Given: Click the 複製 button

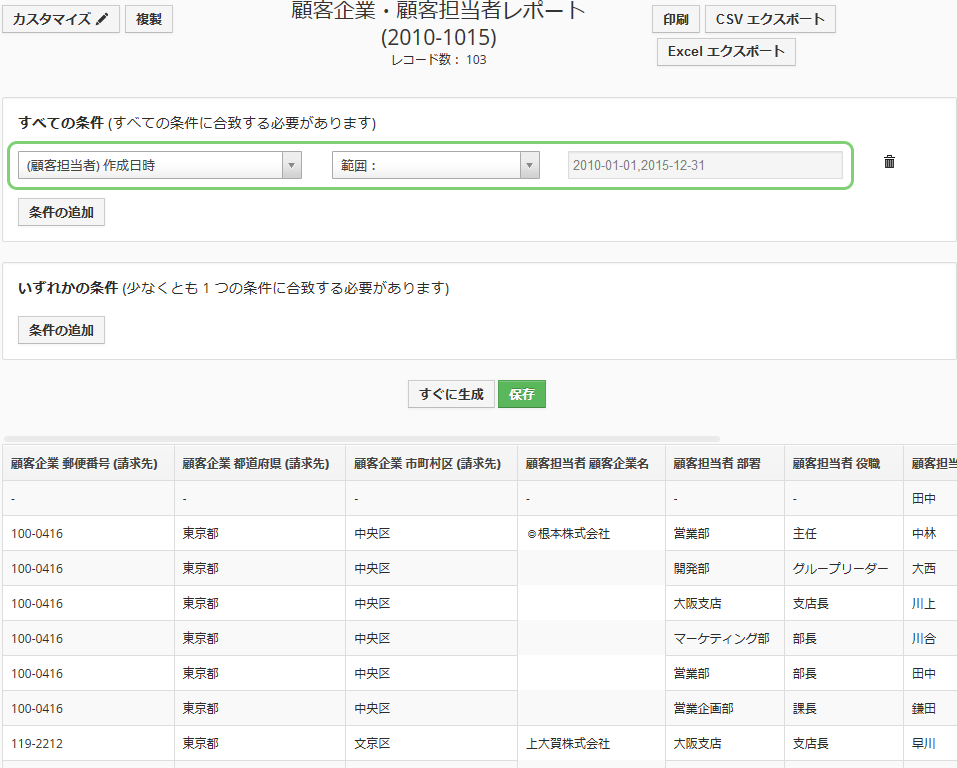Looking at the screenshot, I should (x=149, y=19).
